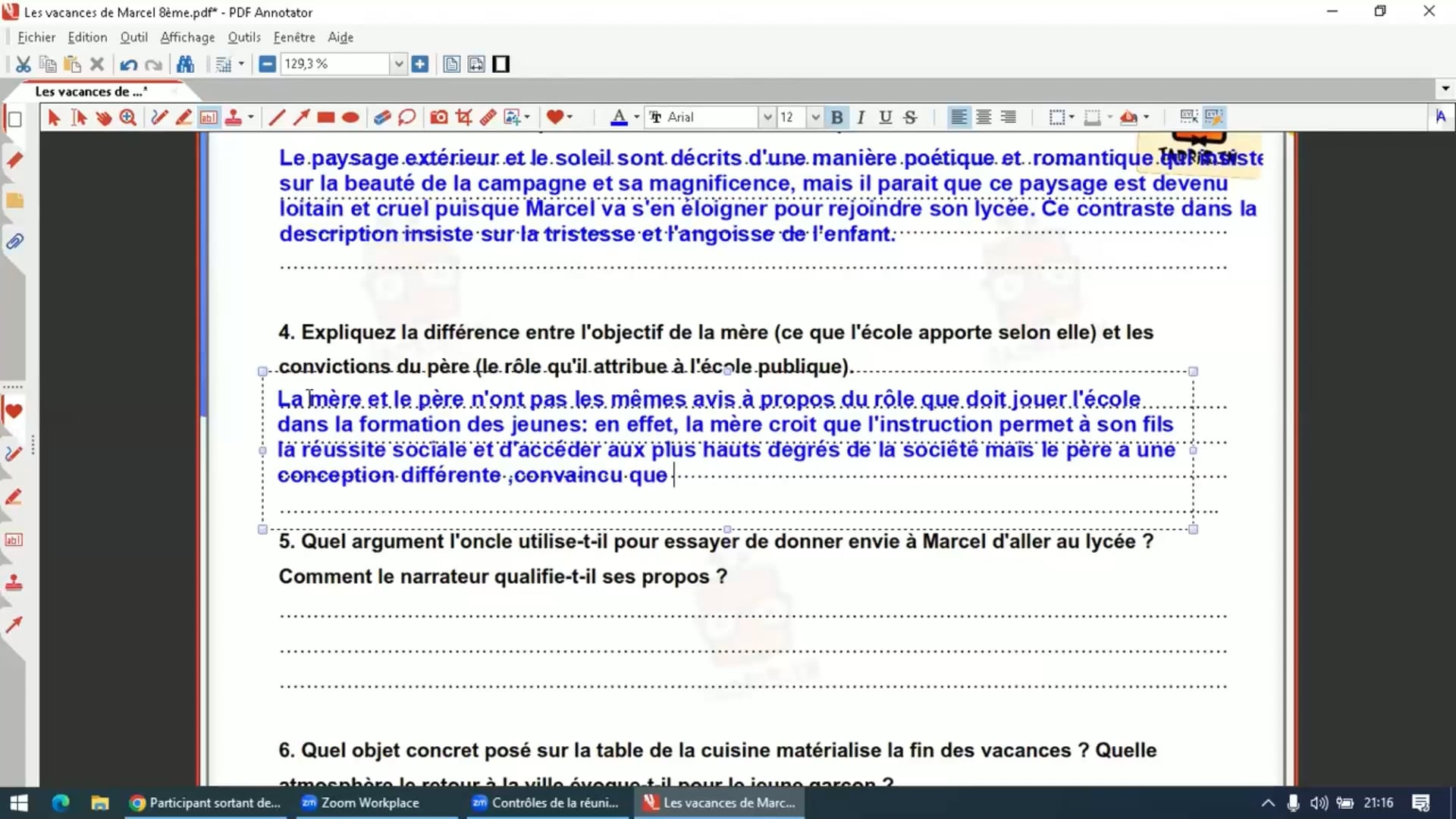Select the Pen tool
This screenshot has width=1456, height=819.
coord(159,118)
